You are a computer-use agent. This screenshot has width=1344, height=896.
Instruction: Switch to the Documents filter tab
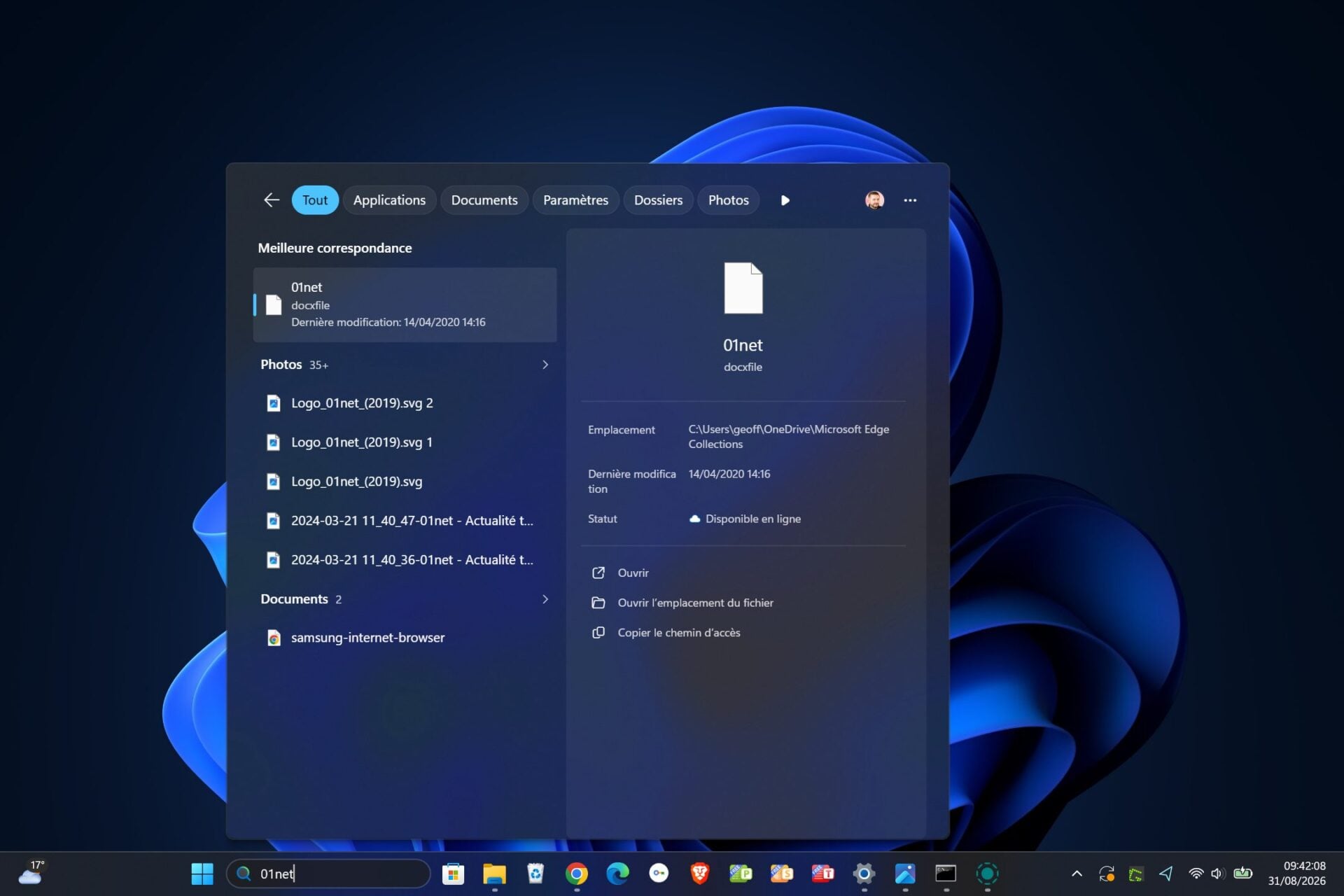tap(484, 200)
